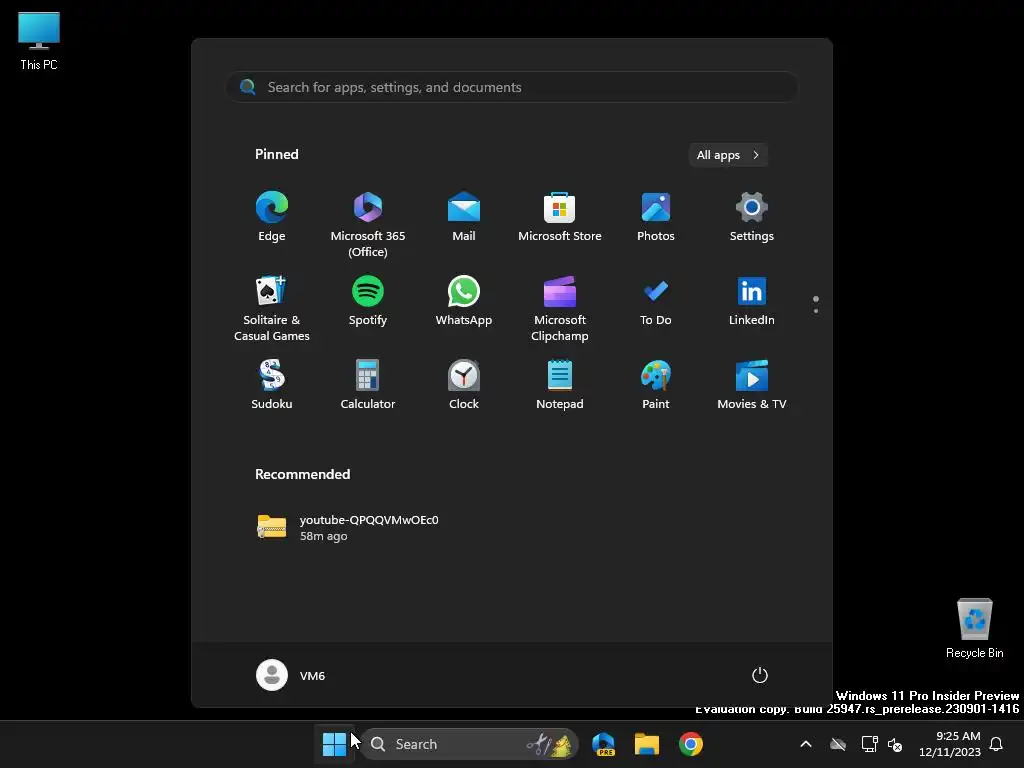Open Calculator
1024x768 pixels.
point(368,385)
